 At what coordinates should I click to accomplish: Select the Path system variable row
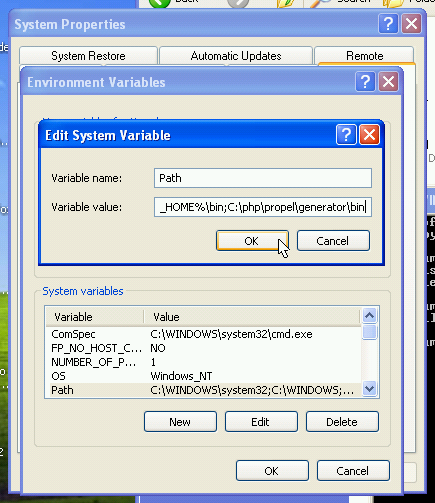pyautogui.click(x=203, y=390)
